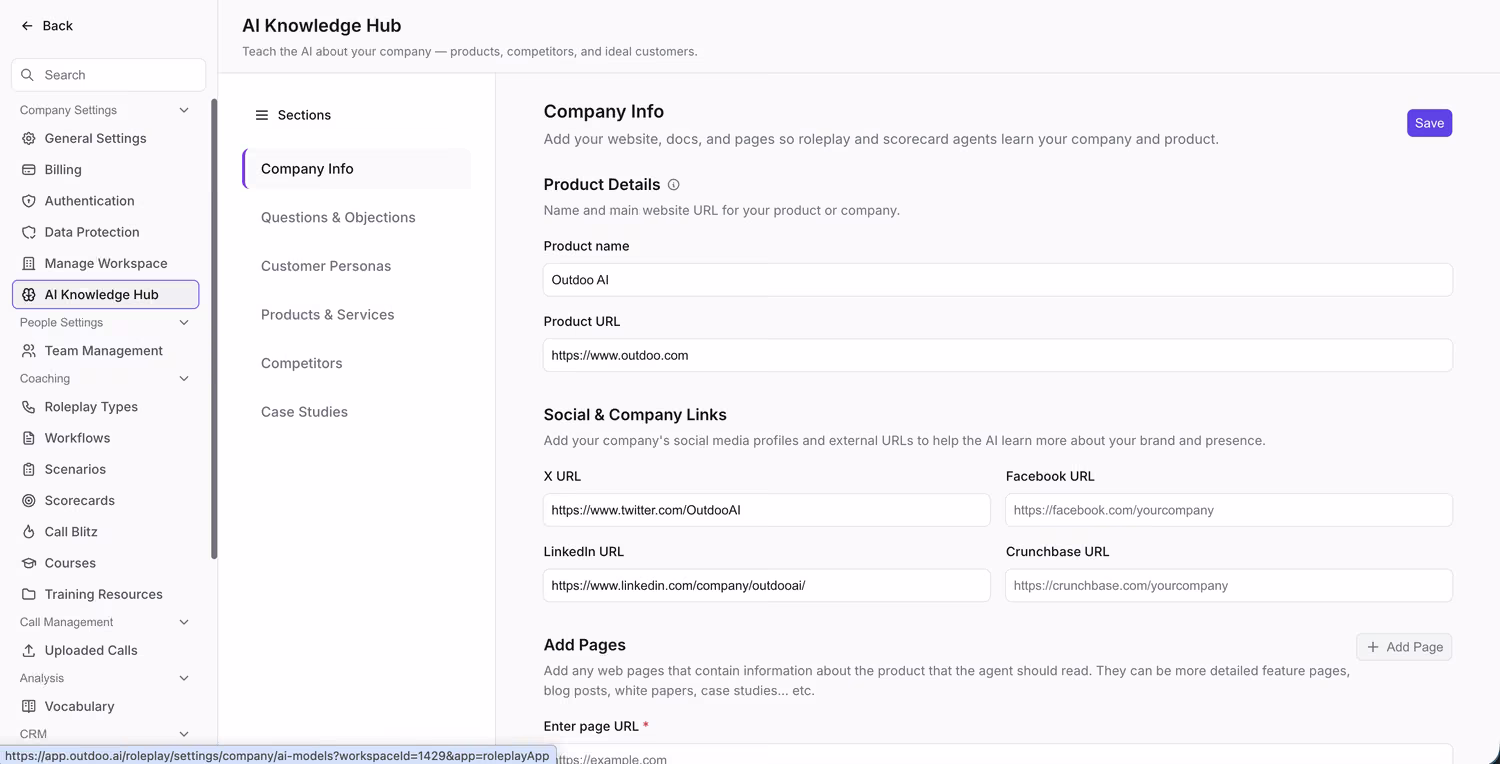Go to the Call Blitz page
The image size is (1500, 764).
tap(106, 532)
